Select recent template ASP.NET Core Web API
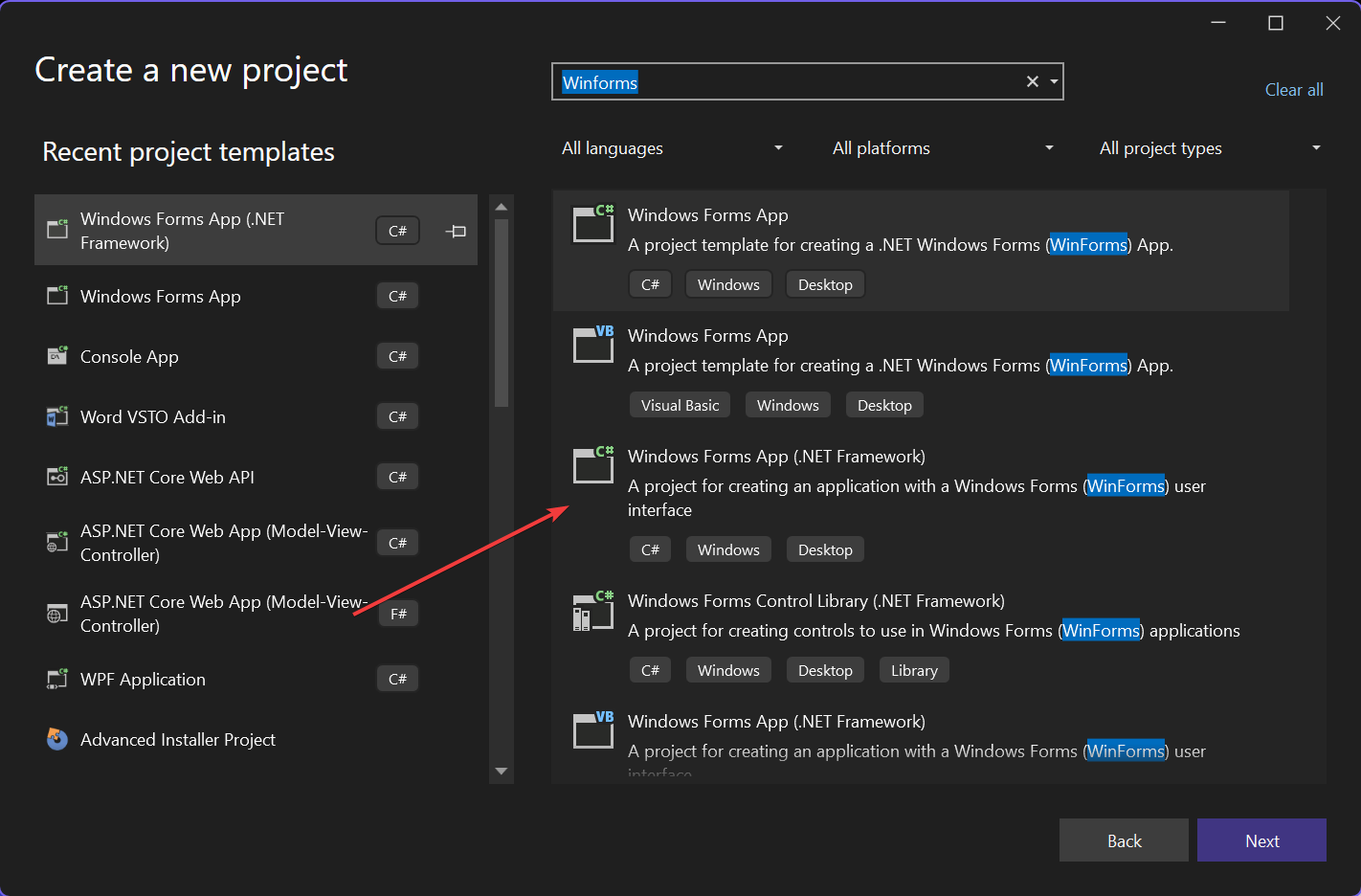1361x896 pixels. click(x=256, y=477)
